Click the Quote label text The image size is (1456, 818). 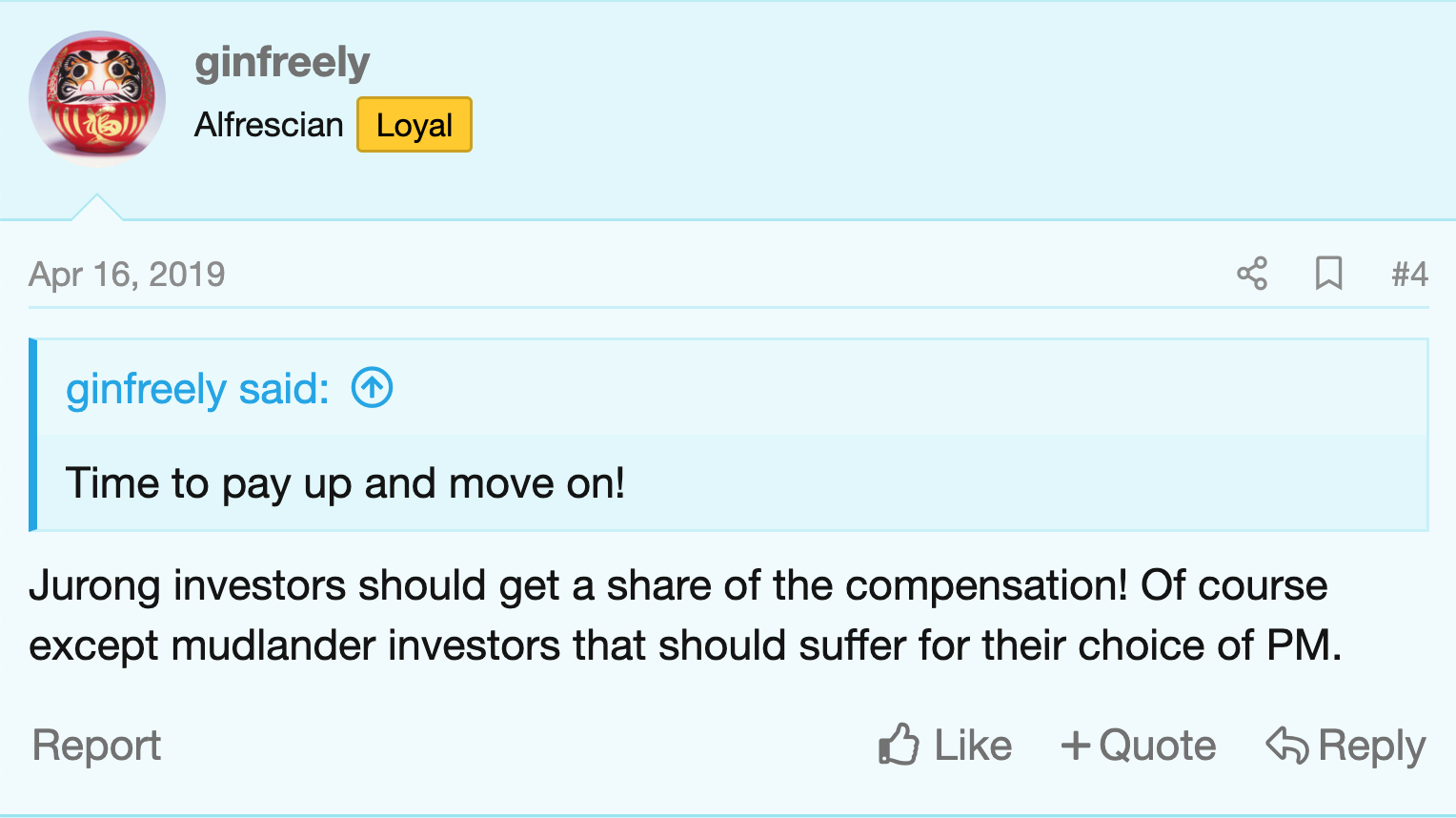pyautogui.click(x=1158, y=746)
